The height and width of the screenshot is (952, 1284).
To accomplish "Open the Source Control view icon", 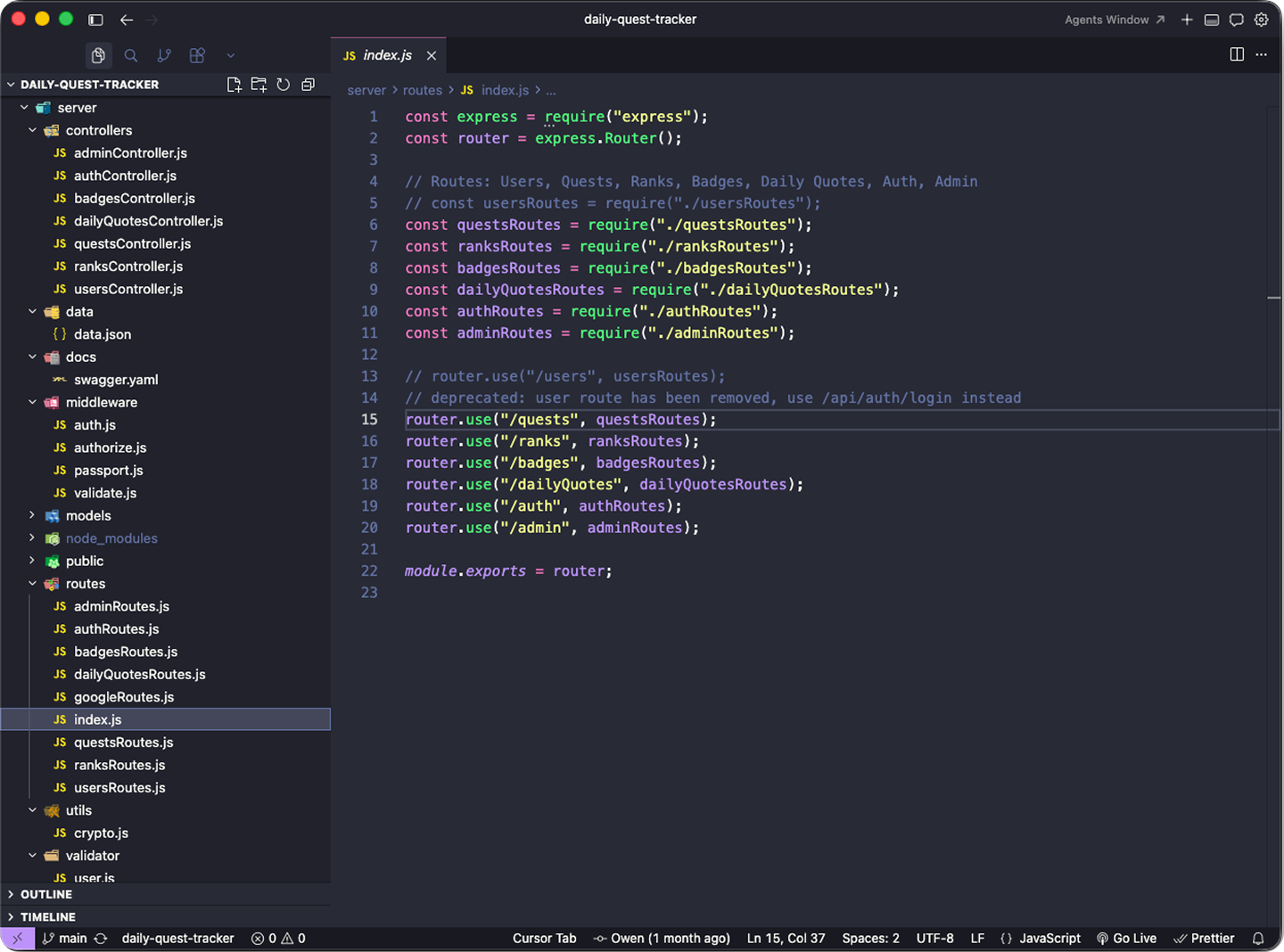I will [164, 55].
